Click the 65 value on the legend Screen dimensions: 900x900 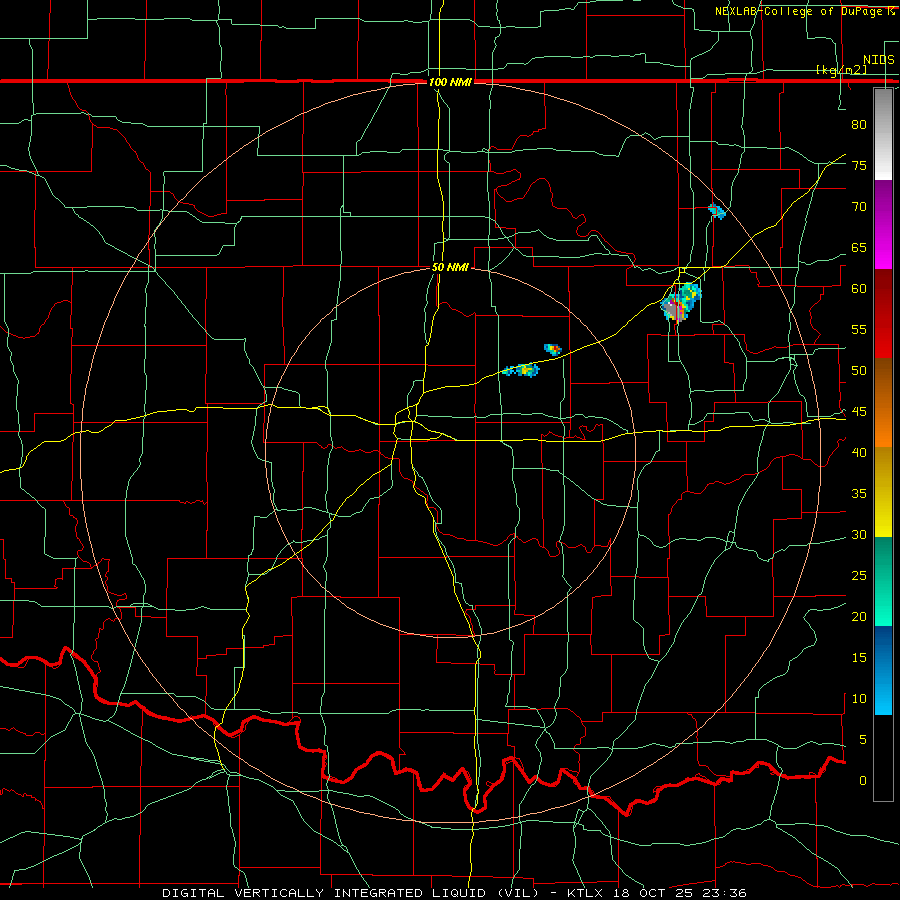click(x=859, y=247)
